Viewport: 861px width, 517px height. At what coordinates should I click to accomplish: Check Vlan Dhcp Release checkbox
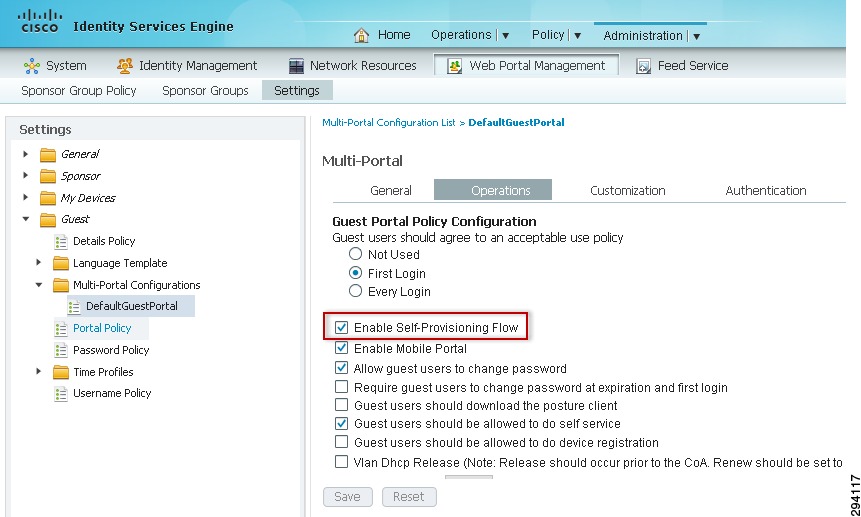[x=342, y=462]
